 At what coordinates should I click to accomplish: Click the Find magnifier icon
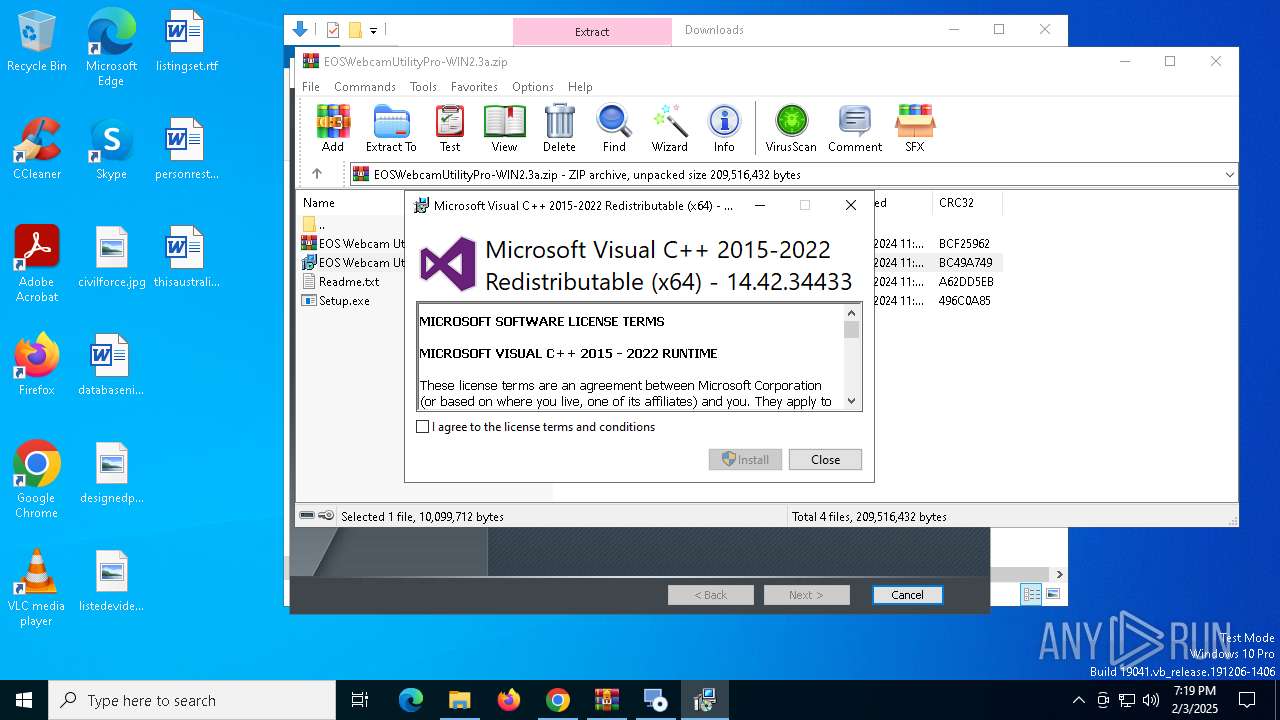[614, 128]
